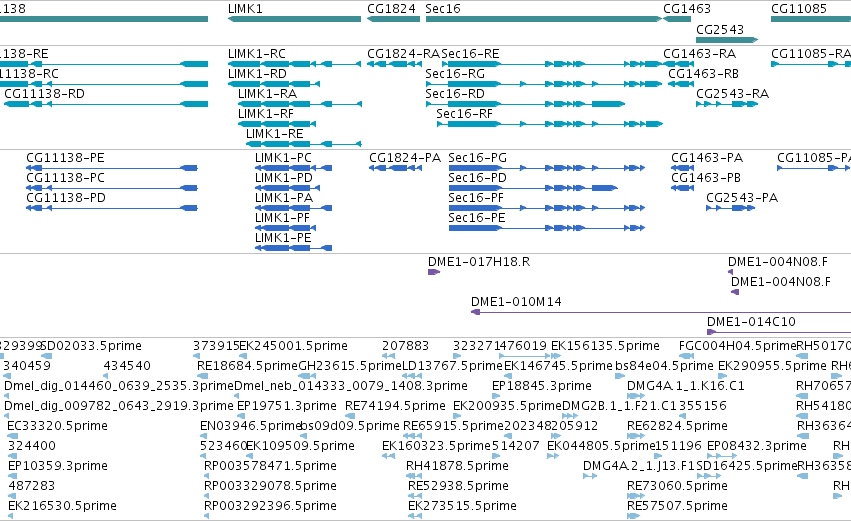Click transcript CG1463-RB
This screenshot has height=521, width=851.
(703, 74)
